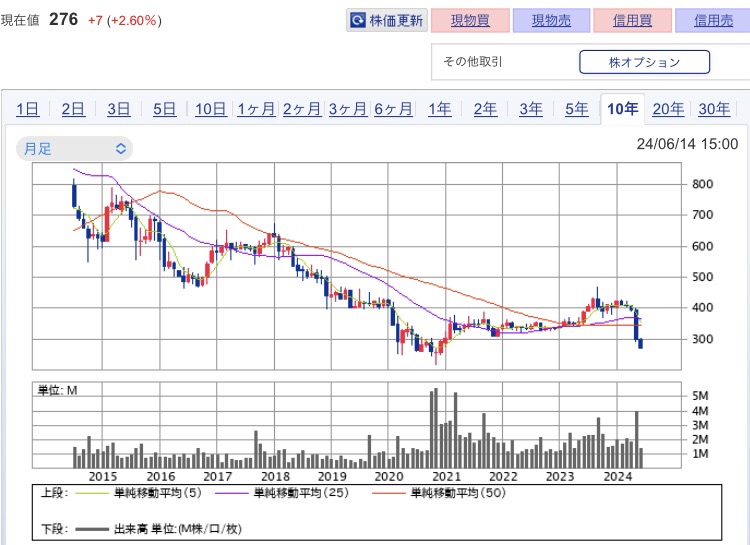Viewport: 750px width, 545px height.
Task: Click legend entry 単純移動平均(25)
Action: coord(301,492)
